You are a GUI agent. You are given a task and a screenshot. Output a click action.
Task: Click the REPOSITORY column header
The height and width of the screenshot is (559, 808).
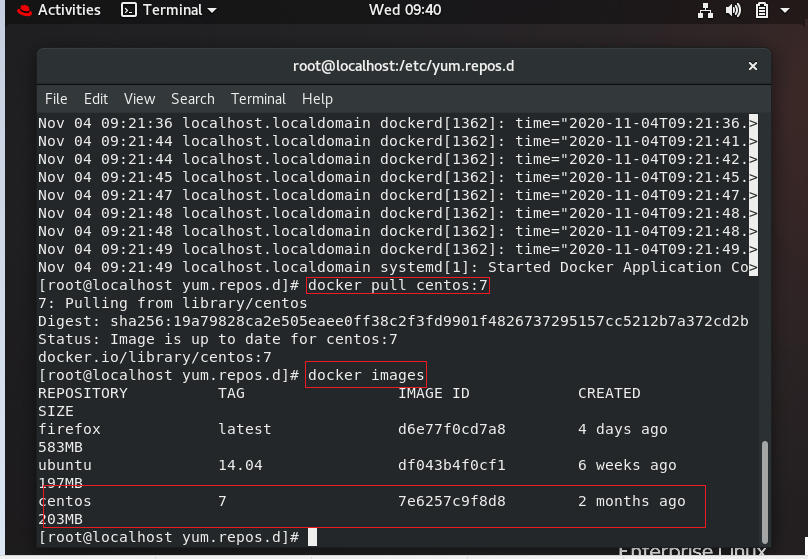(x=82, y=393)
